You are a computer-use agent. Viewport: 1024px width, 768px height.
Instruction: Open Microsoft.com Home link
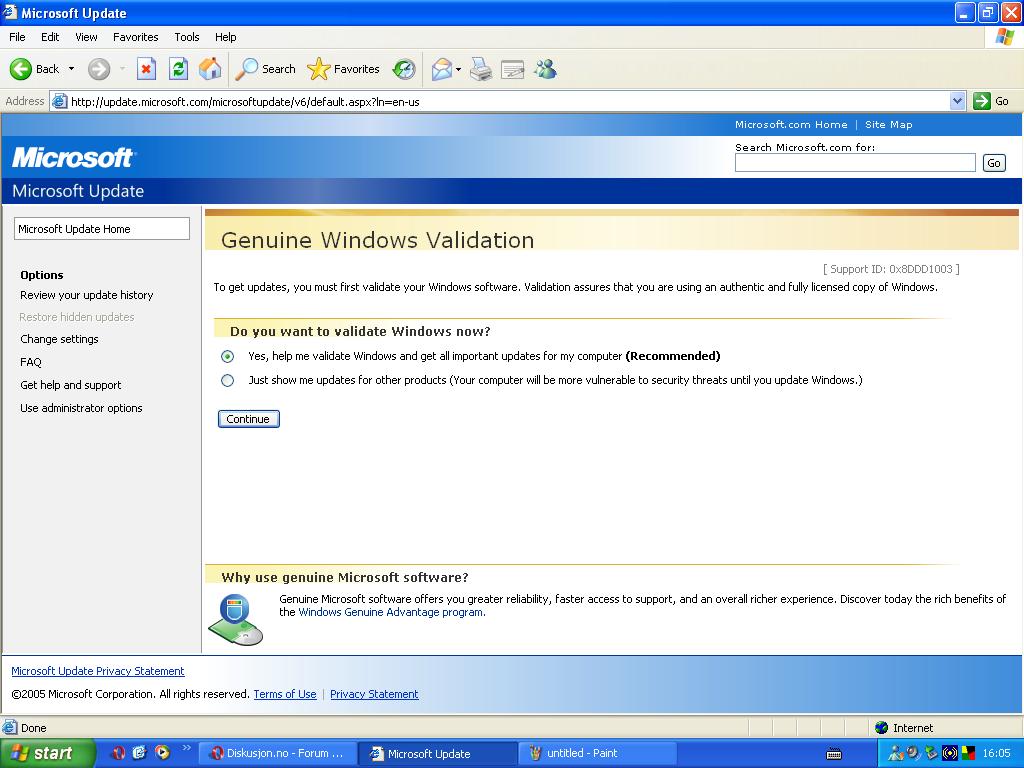(791, 125)
